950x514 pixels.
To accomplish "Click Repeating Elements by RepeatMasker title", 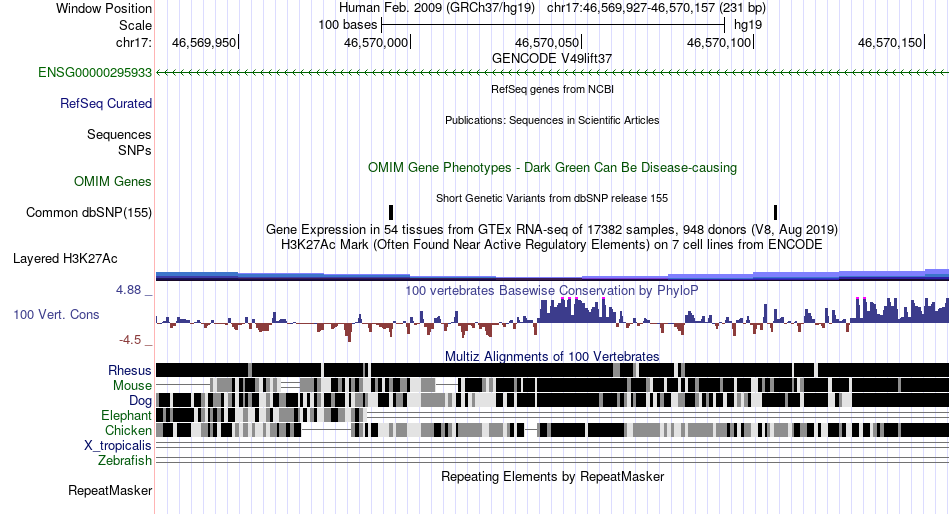I will click(x=552, y=476).
